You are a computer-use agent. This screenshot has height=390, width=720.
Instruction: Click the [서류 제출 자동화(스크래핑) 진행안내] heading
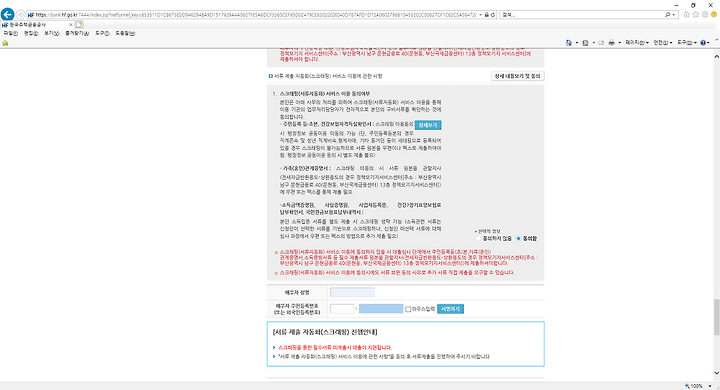(325, 332)
